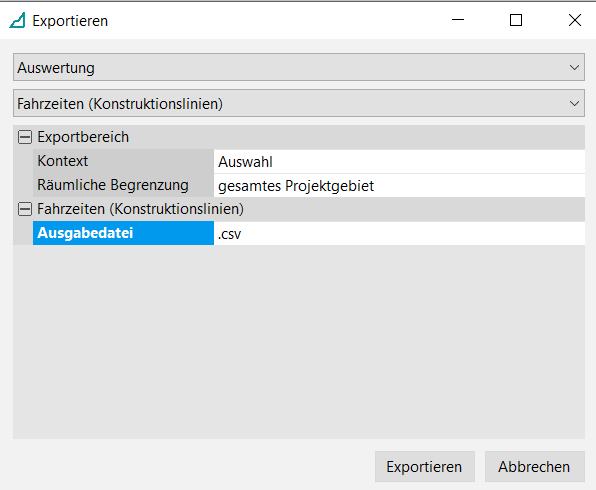Select the Ausgabedatei property label

(x=123, y=233)
